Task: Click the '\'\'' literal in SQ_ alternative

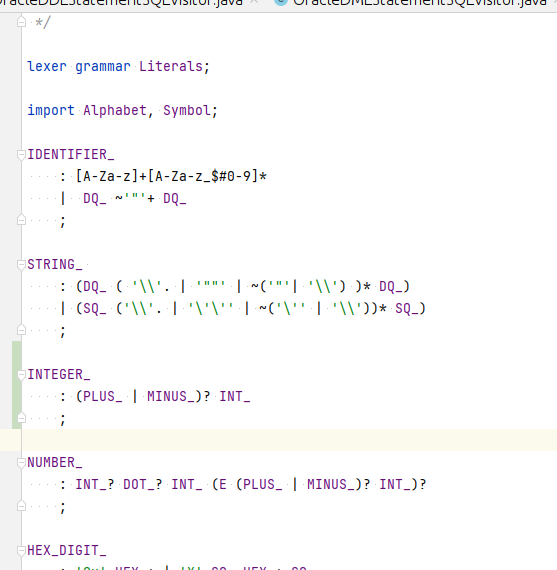Action: coord(211,309)
